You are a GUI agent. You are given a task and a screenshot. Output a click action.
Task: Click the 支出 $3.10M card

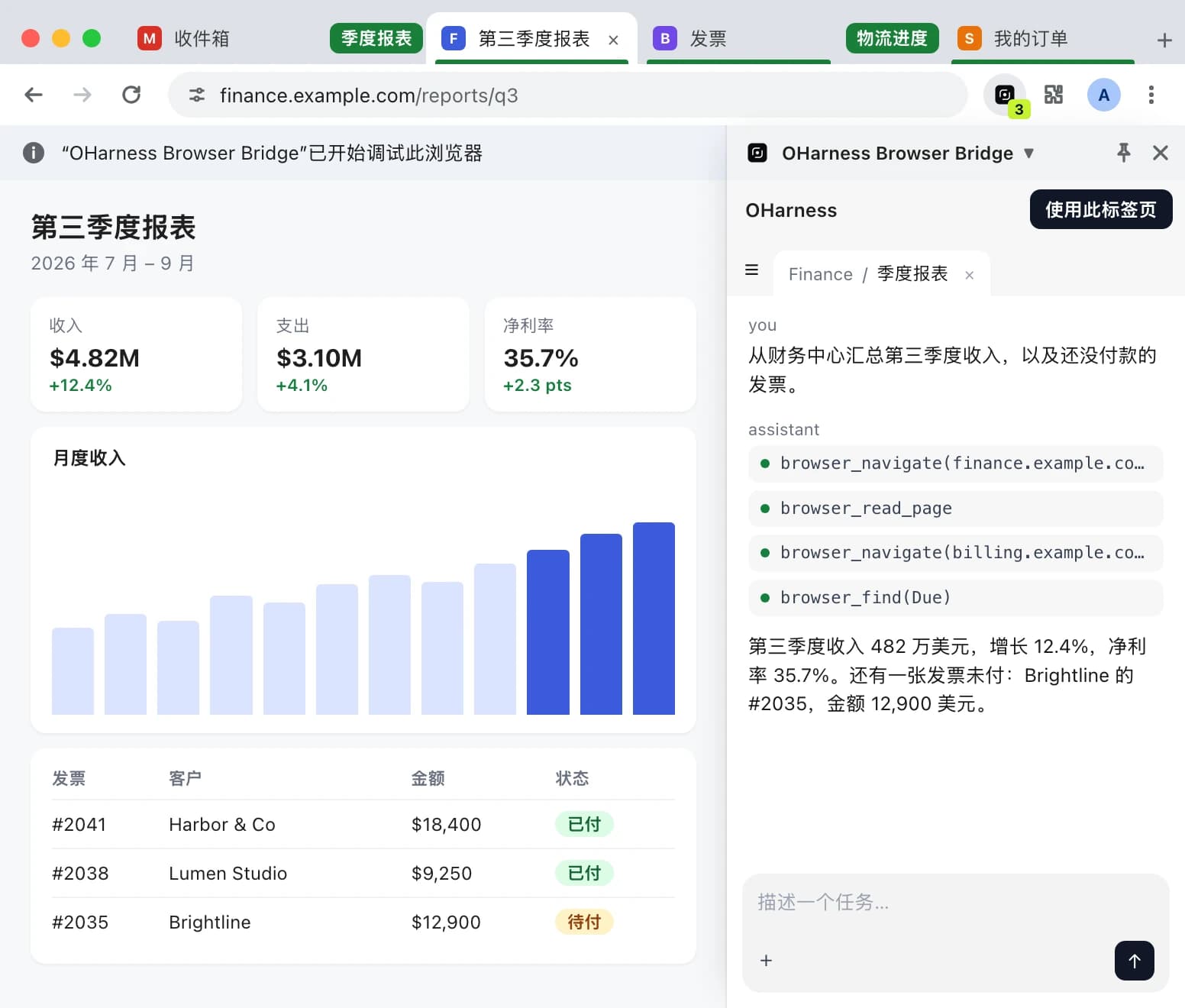[x=363, y=354]
